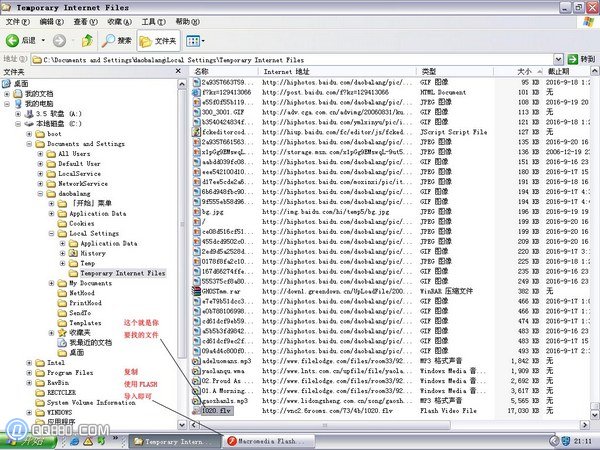
Task: Sort by Internet address column header
Action: (337, 72)
